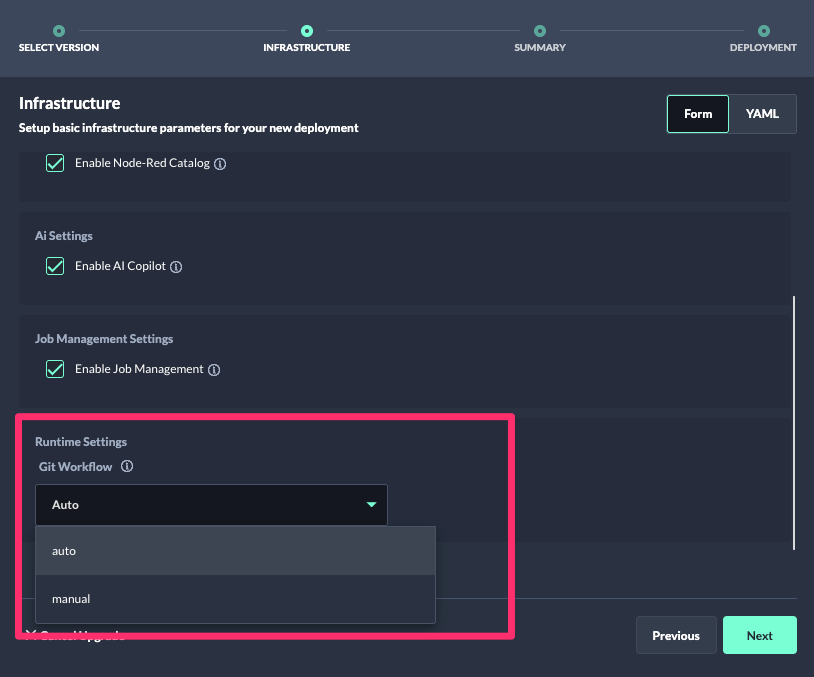This screenshot has width=814, height=677.
Task: Click the Infrastructure step indicator icon
Action: [x=306, y=30]
